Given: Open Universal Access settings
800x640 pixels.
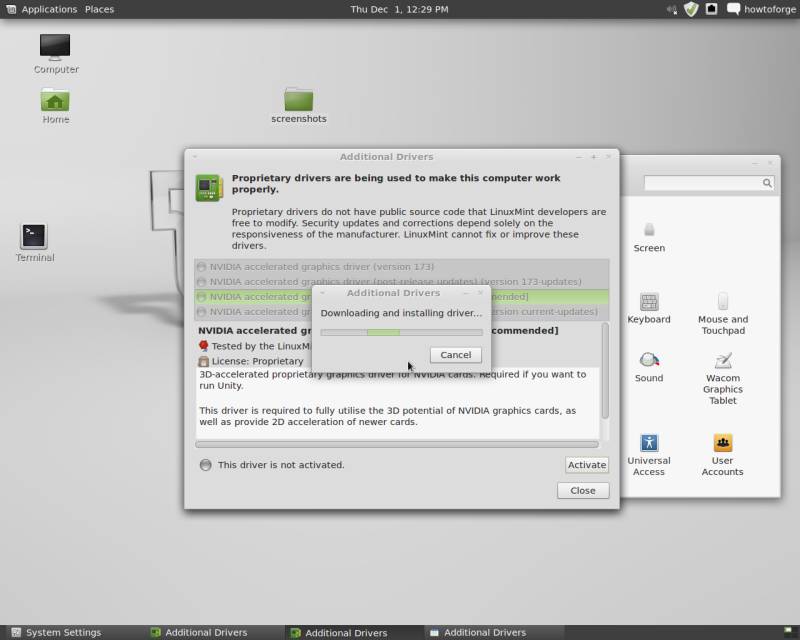Looking at the screenshot, I should click(x=649, y=455).
